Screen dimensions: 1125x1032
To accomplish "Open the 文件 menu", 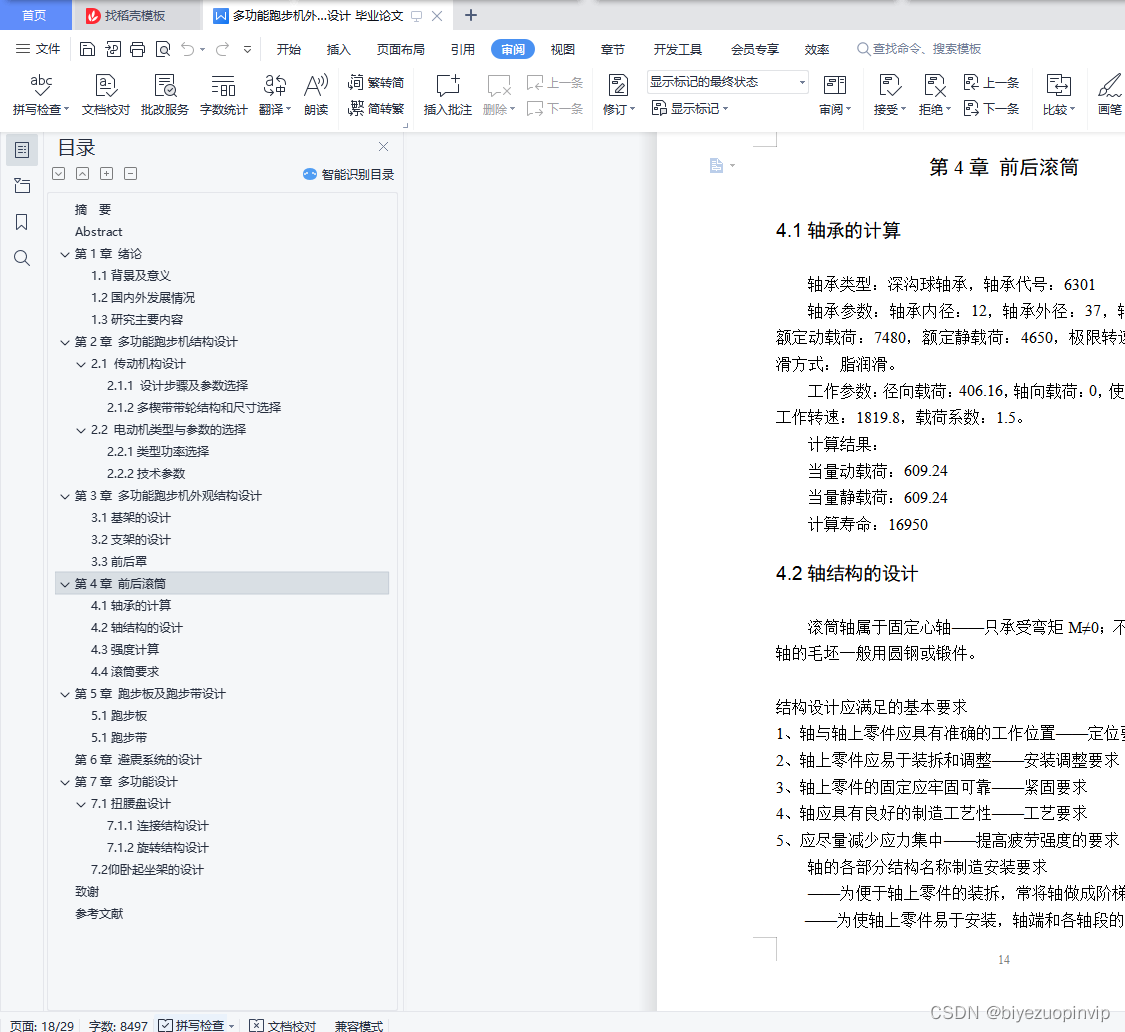I will point(39,49).
